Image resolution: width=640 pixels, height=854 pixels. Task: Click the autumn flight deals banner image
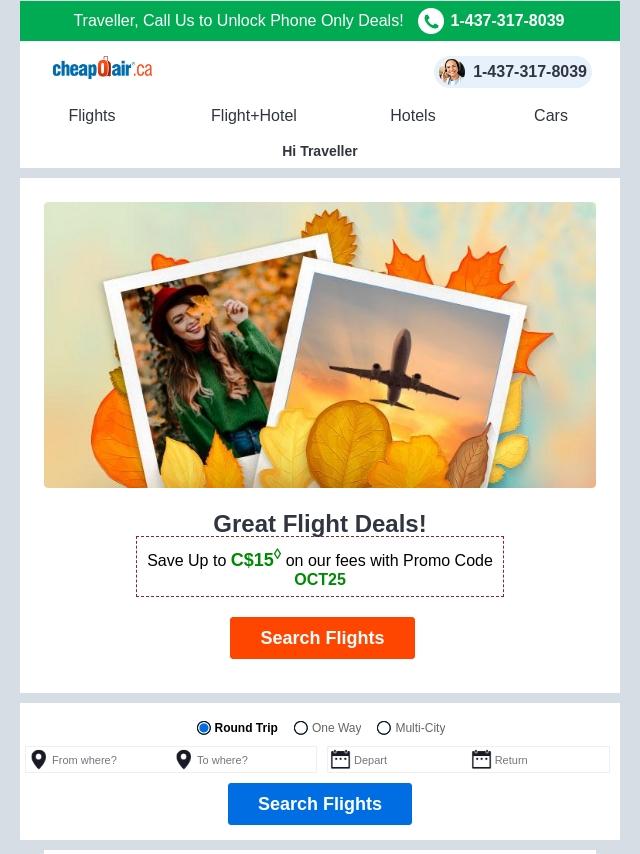tap(320, 345)
